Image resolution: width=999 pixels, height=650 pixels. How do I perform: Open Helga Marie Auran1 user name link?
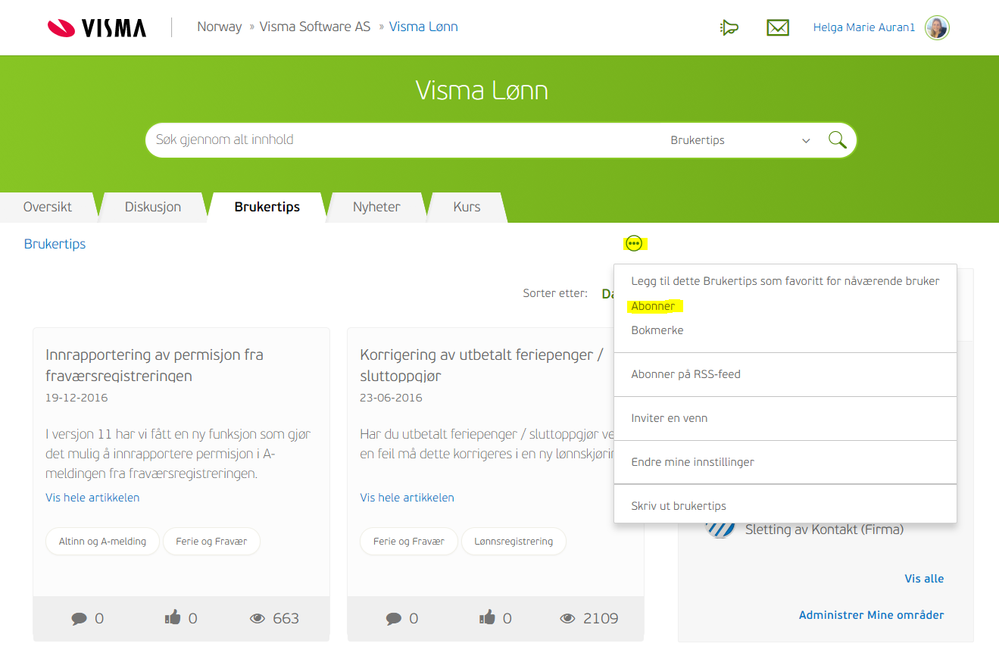tap(863, 27)
